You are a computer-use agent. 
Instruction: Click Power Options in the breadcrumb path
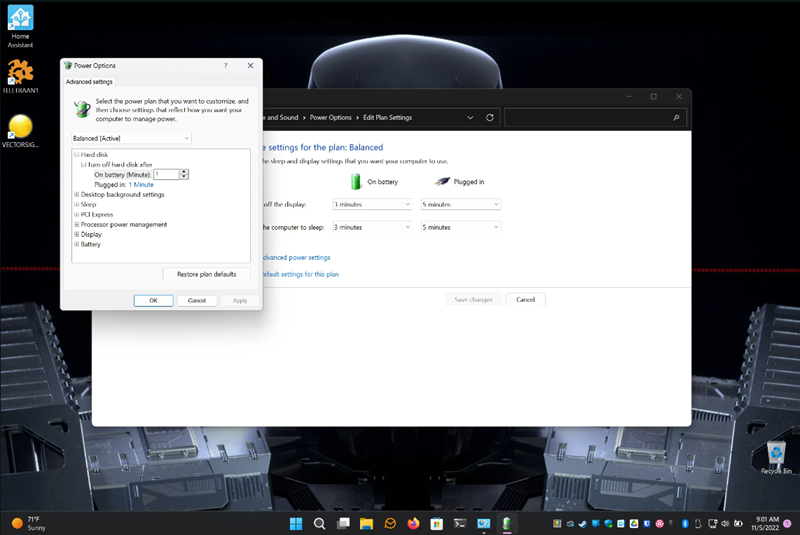coord(330,117)
